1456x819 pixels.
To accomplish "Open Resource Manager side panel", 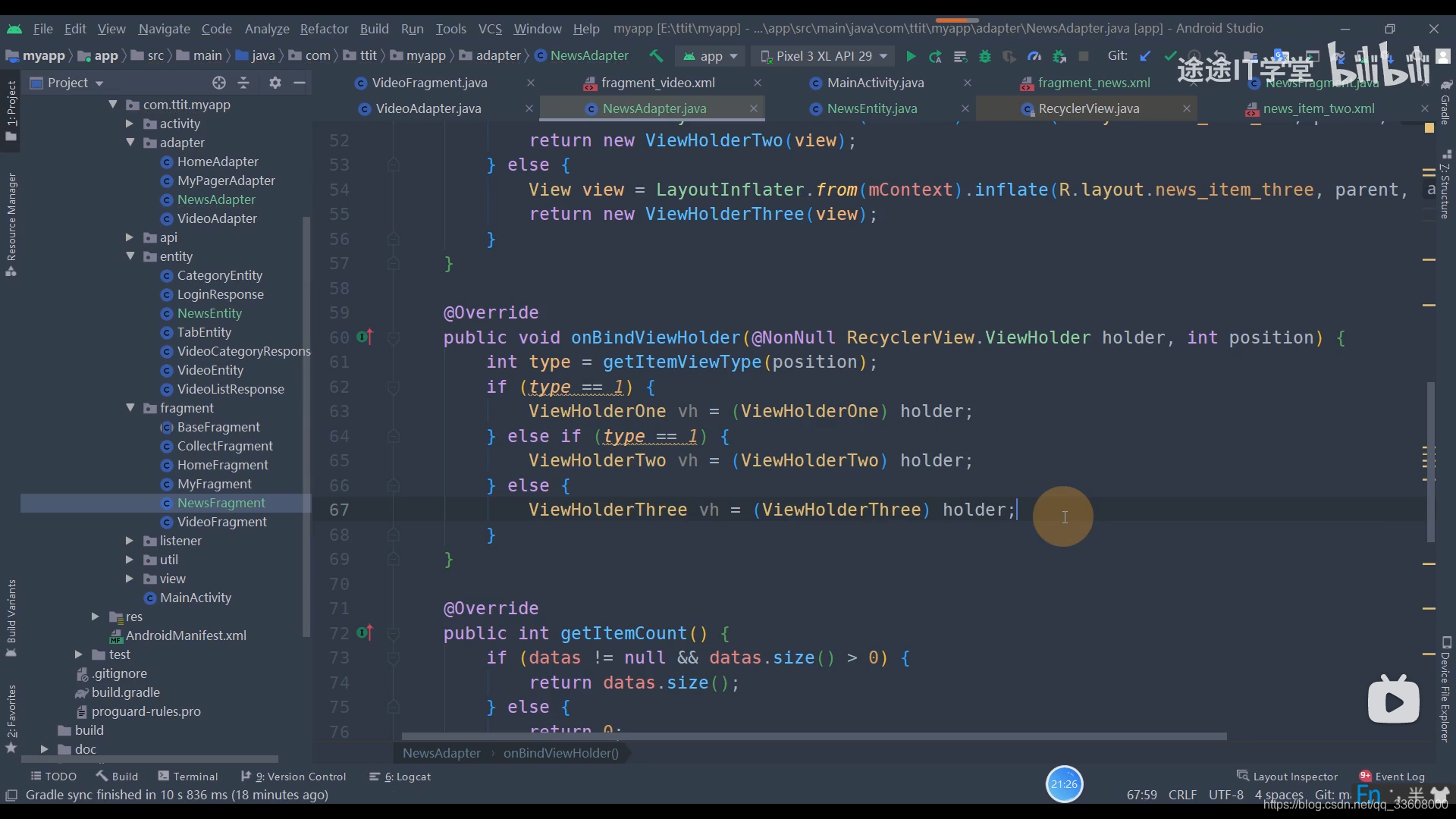I will pos(11,224).
